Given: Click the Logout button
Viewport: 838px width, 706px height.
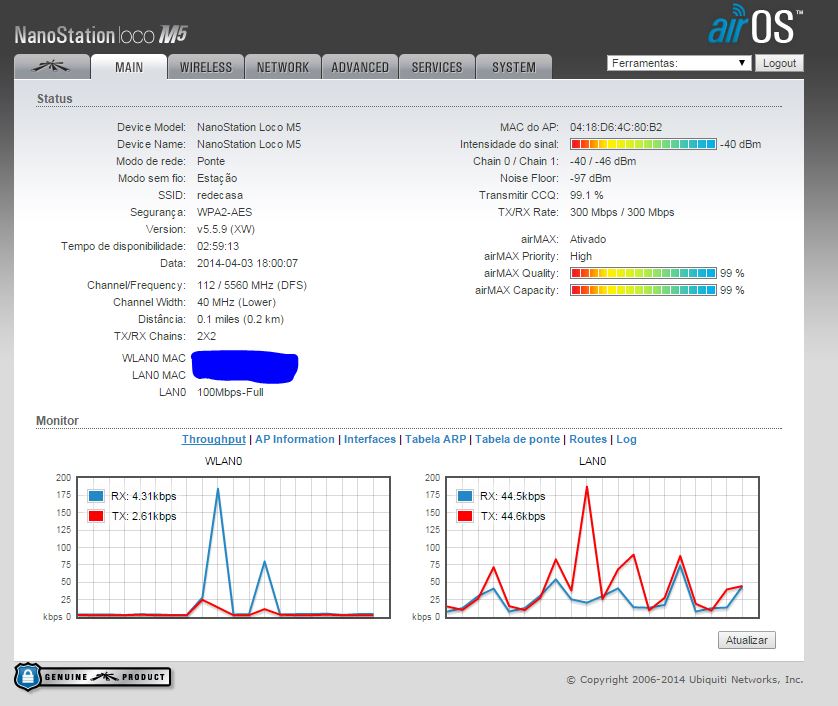Looking at the screenshot, I should 779,63.
